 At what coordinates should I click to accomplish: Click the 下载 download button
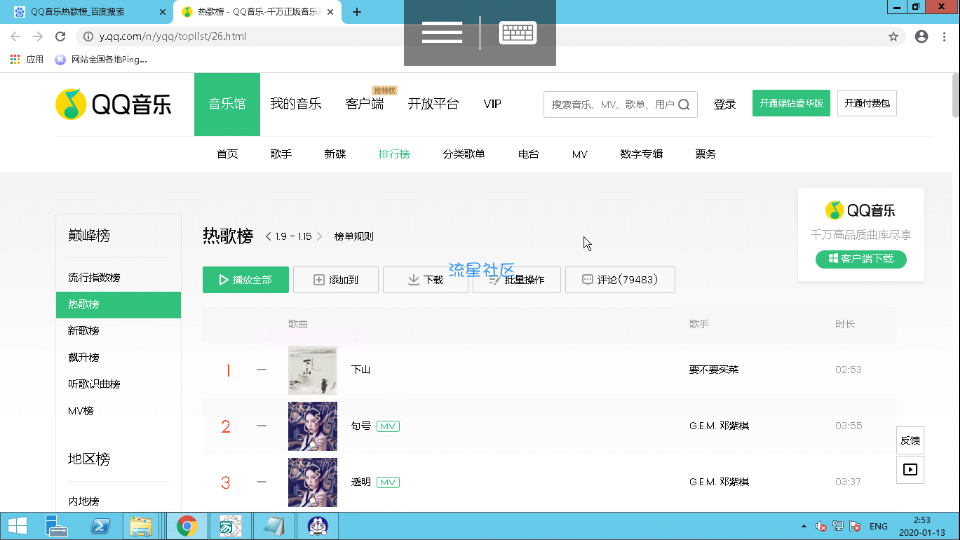(x=426, y=280)
